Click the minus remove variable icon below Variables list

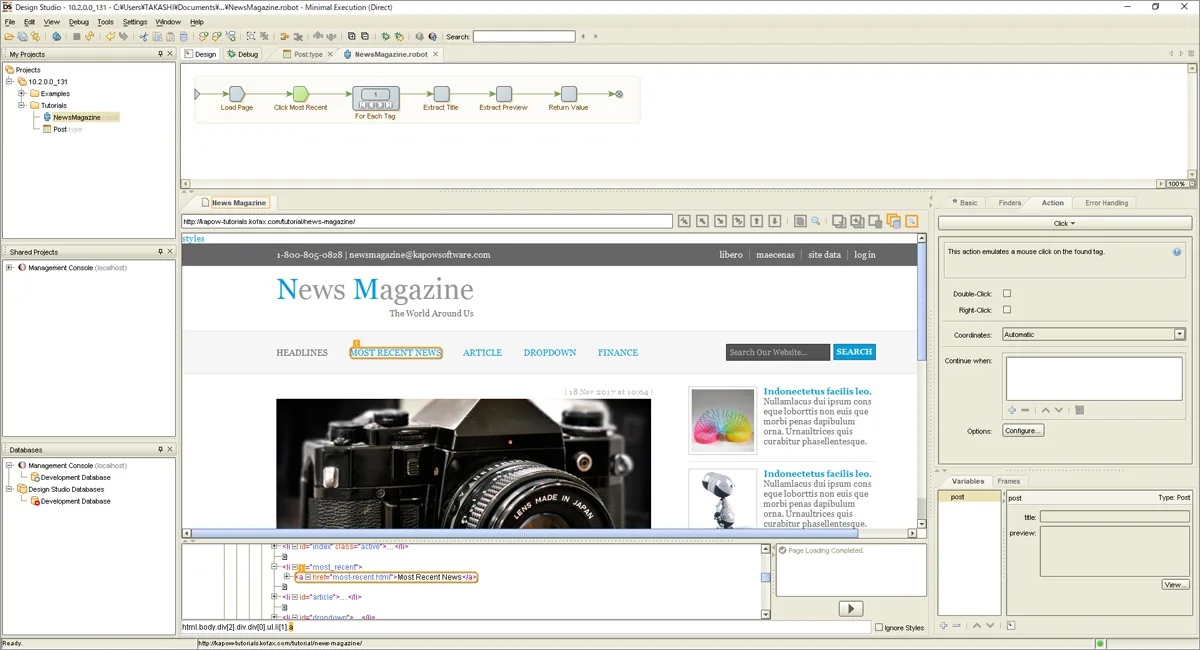tap(957, 626)
